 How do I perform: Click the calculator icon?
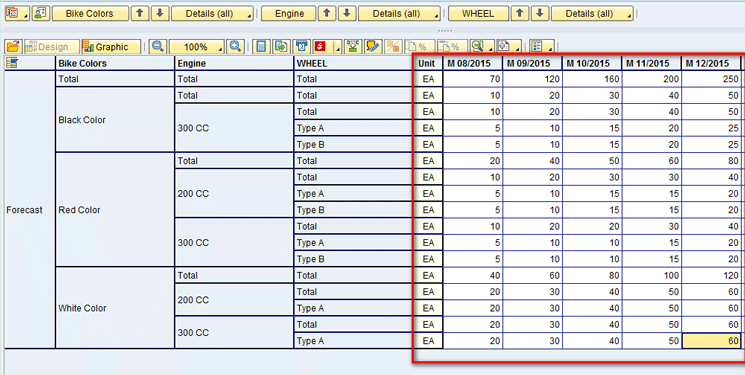pyautogui.click(x=261, y=47)
